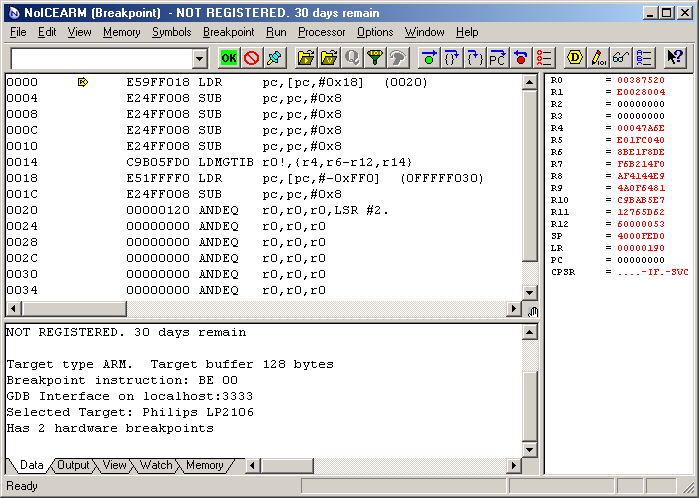Open the Edit menu
The width and height of the screenshot is (699, 498).
[47, 32]
